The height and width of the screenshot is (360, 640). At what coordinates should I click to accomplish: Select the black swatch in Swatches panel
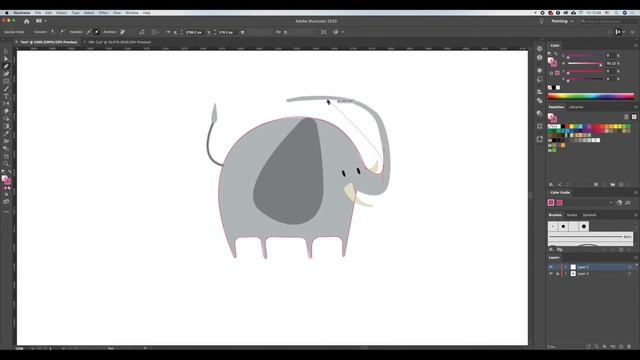562,127
